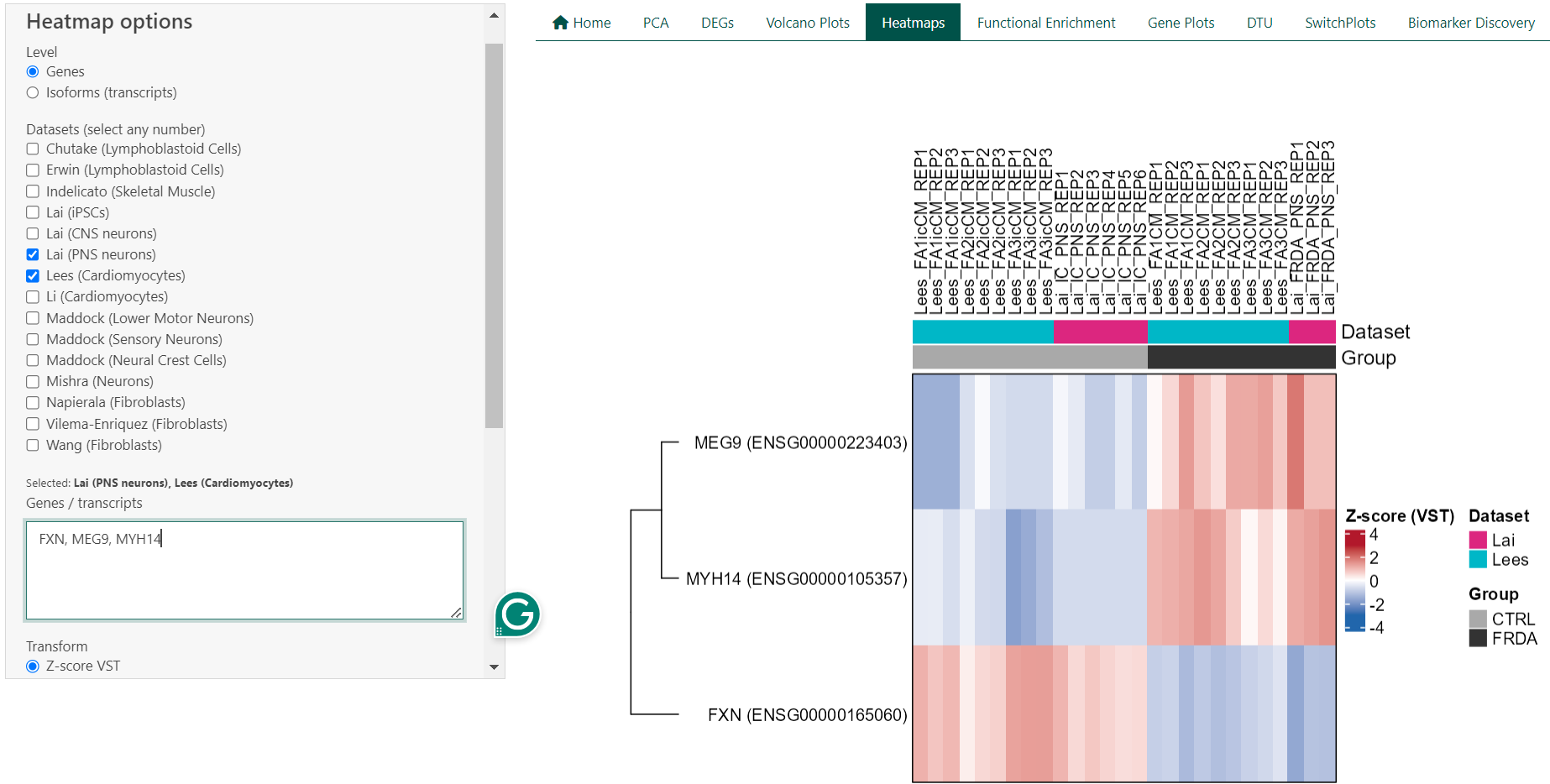
Task: Open the Volcano Plots tab
Action: pos(807,23)
